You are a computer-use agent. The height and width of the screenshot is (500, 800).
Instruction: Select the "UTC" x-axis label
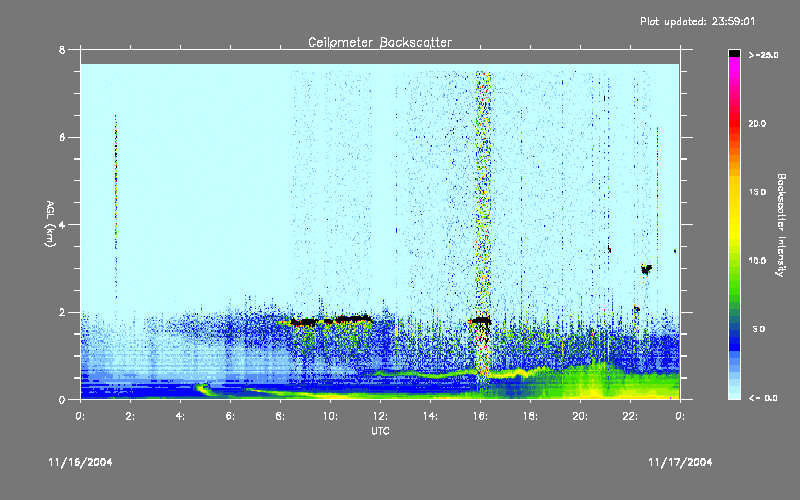(x=380, y=431)
